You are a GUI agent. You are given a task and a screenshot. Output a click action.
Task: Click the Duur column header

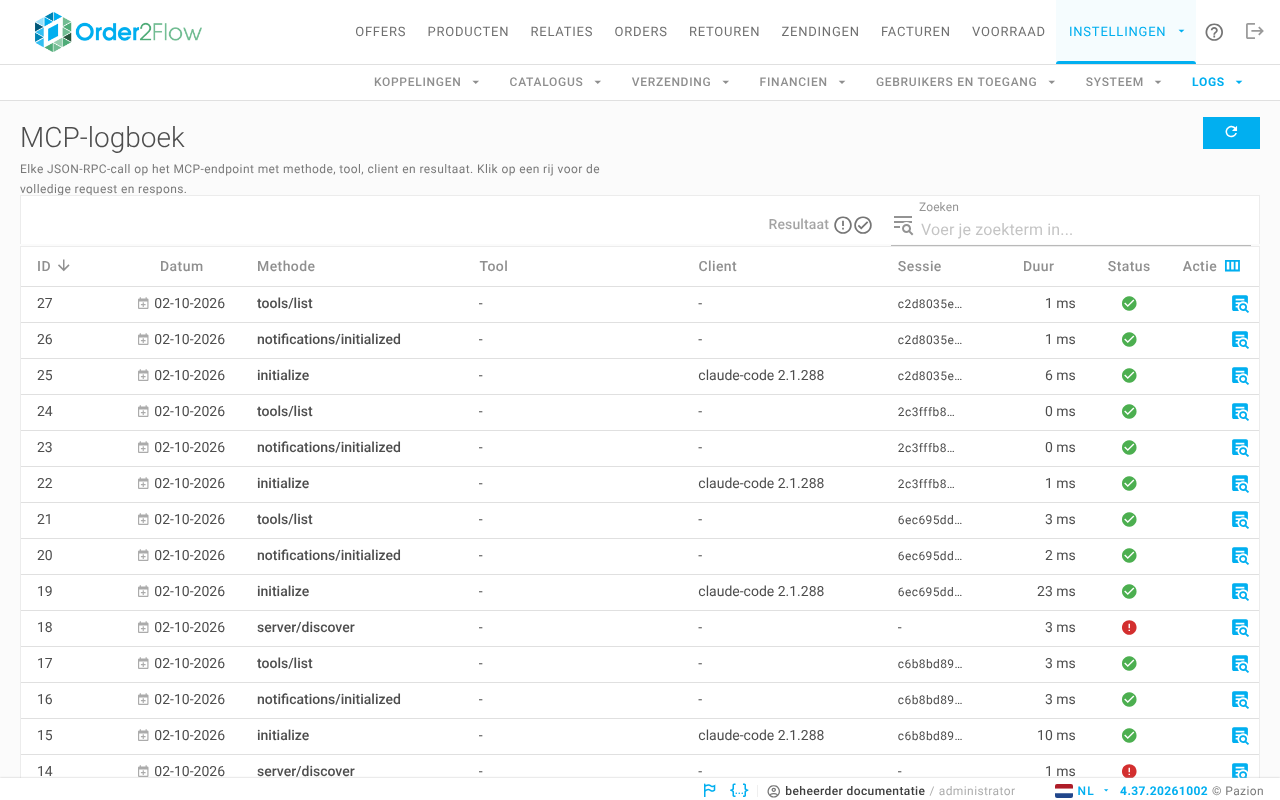pos(1038,266)
